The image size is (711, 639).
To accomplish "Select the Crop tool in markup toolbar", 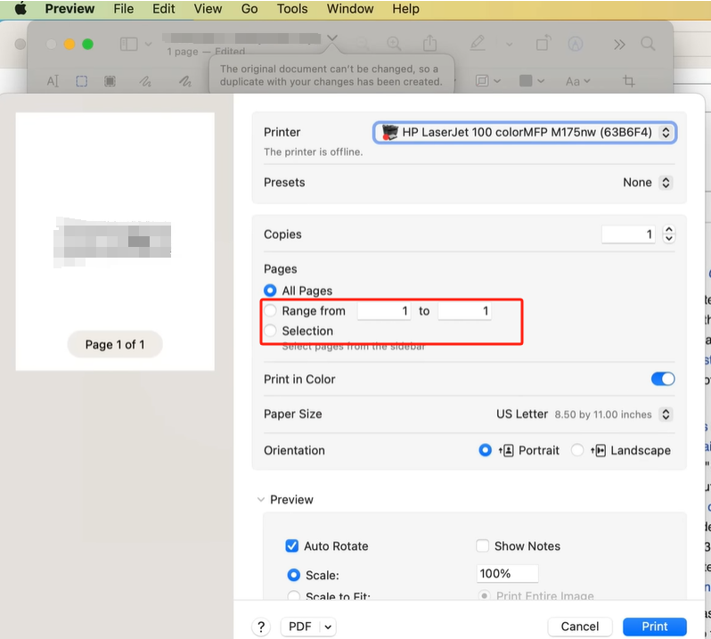I will [x=629, y=81].
